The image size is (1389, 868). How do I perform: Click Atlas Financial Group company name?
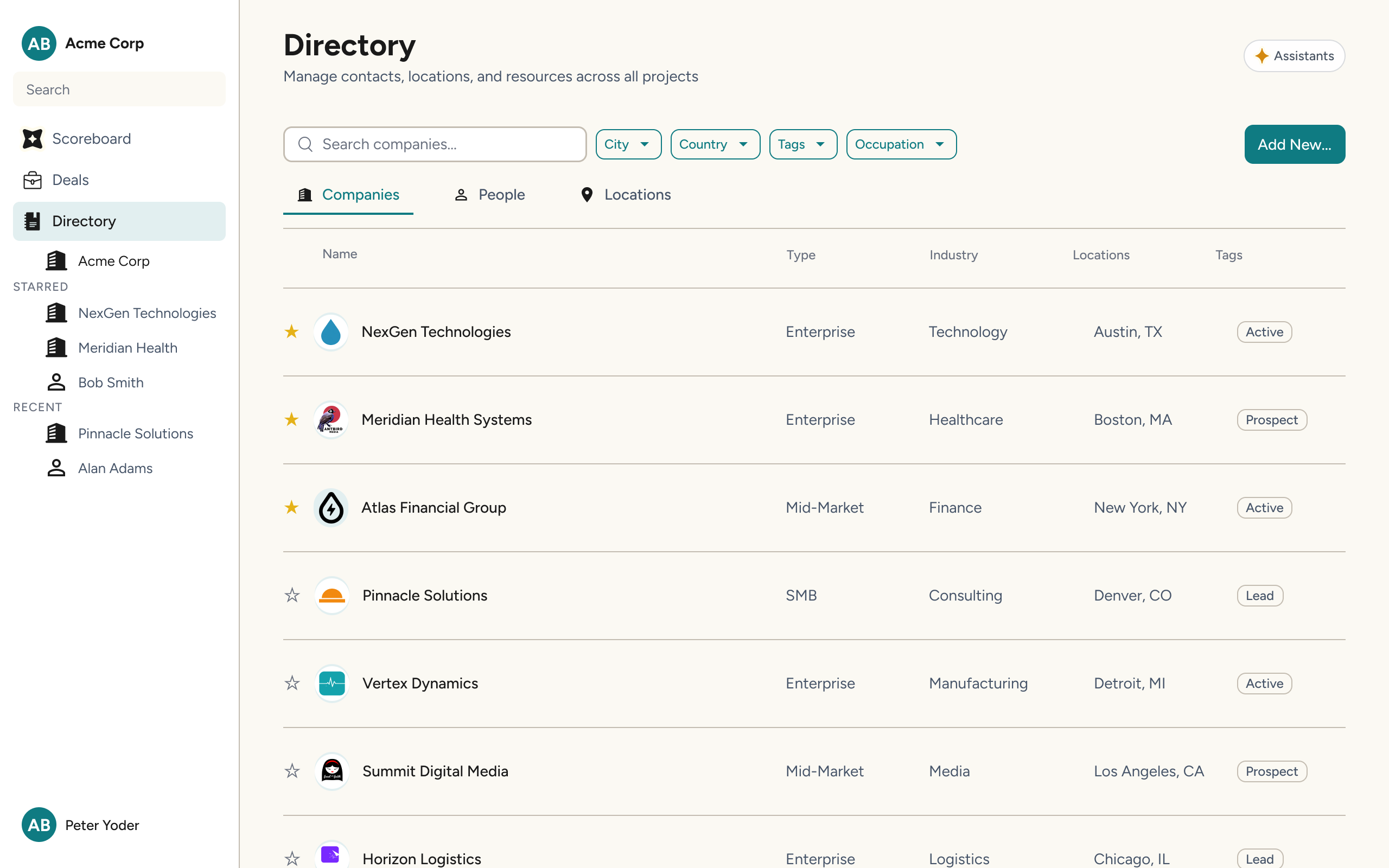click(x=434, y=507)
